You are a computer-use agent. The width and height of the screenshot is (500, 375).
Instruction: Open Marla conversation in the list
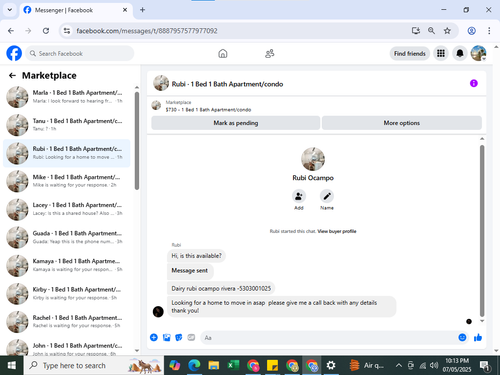point(67,97)
